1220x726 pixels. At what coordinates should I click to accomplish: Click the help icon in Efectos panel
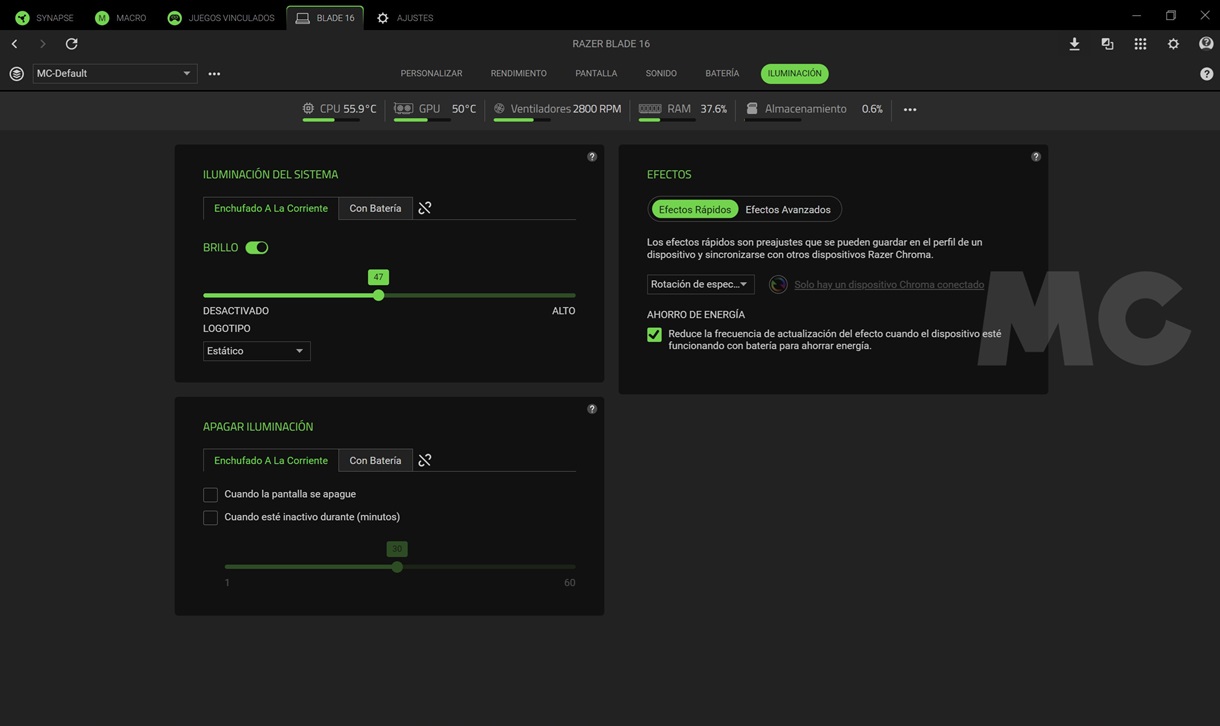point(1036,157)
